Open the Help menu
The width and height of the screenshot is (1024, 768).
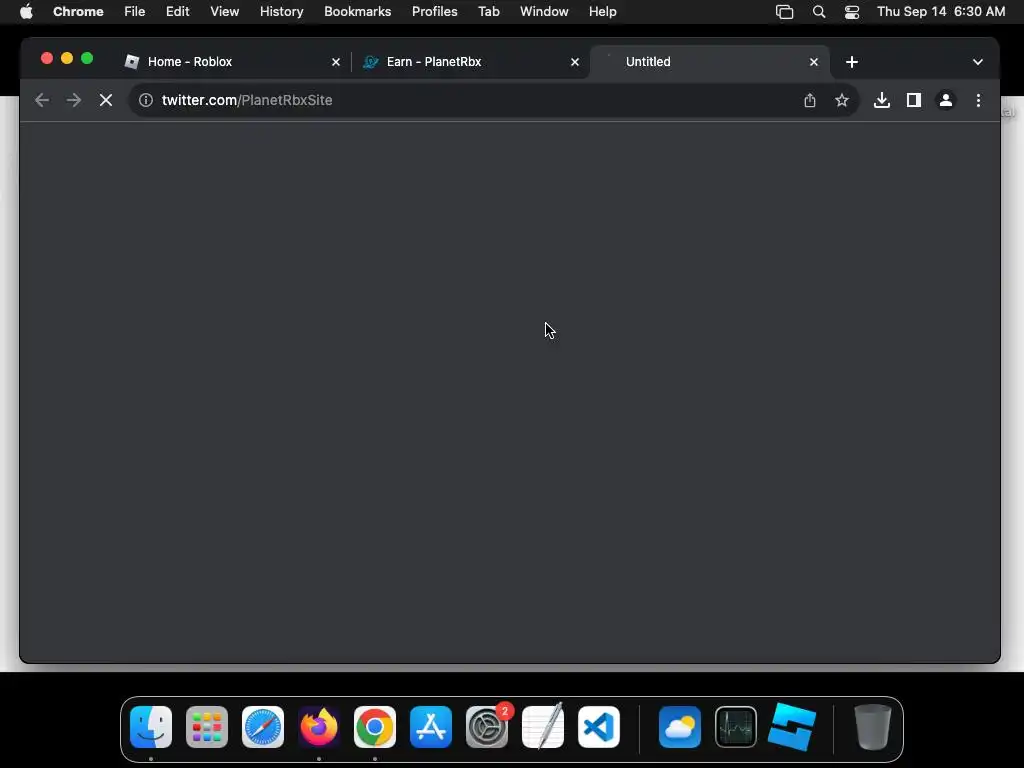(603, 11)
